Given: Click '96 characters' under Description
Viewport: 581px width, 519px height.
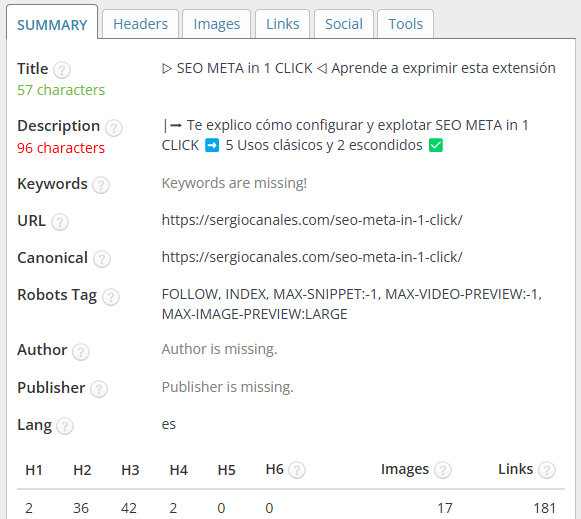Looking at the screenshot, I should 61,148.
